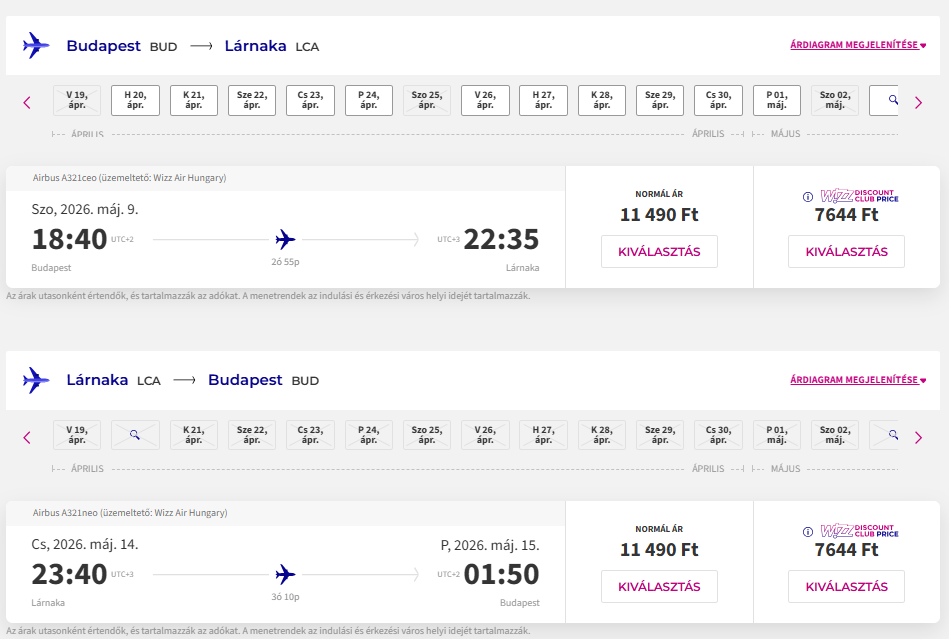Show the price chart for Lárnaka–Budapest
Screen dimensions: 949x639
pos(858,380)
